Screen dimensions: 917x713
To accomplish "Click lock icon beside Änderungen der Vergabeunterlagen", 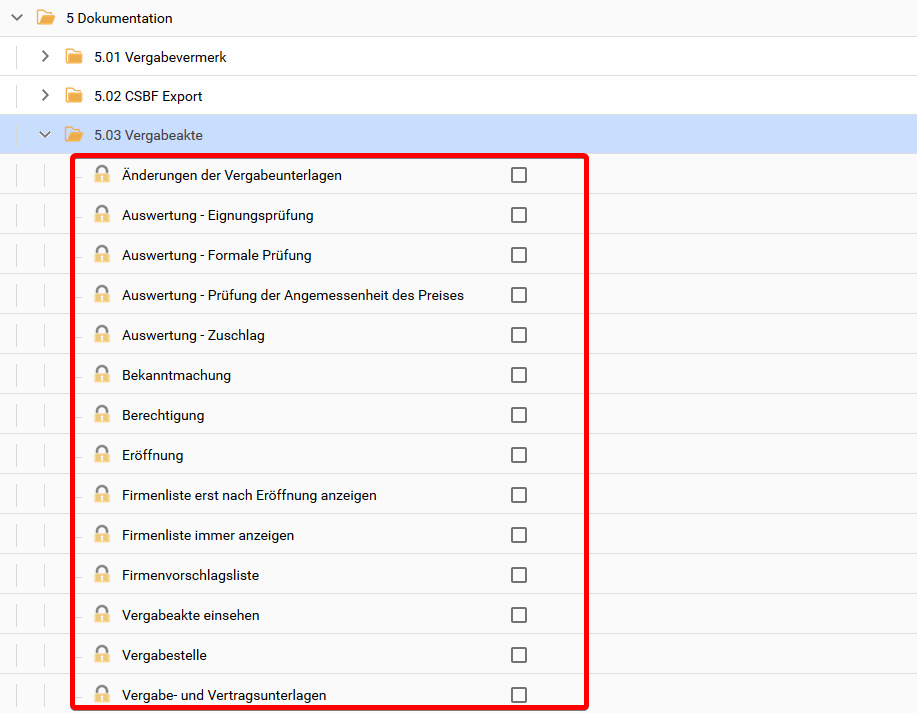I will coord(102,174).
